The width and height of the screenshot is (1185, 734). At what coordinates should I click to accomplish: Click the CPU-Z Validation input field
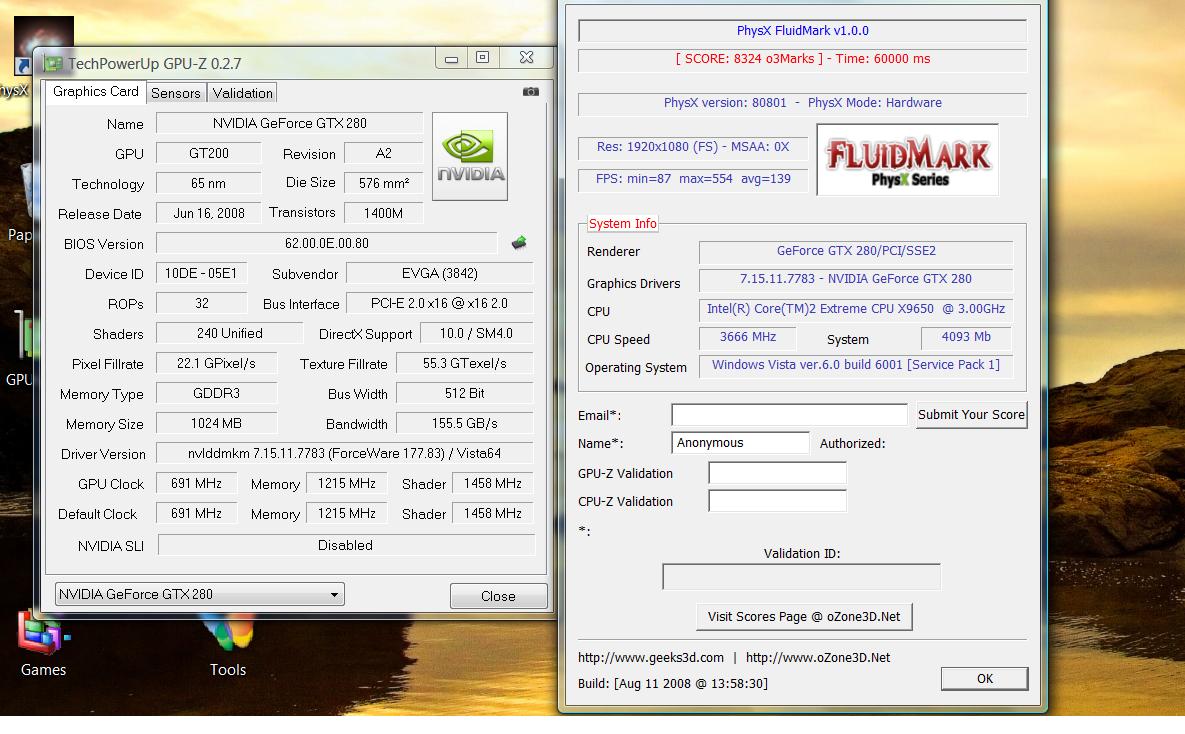coord(777,500)
